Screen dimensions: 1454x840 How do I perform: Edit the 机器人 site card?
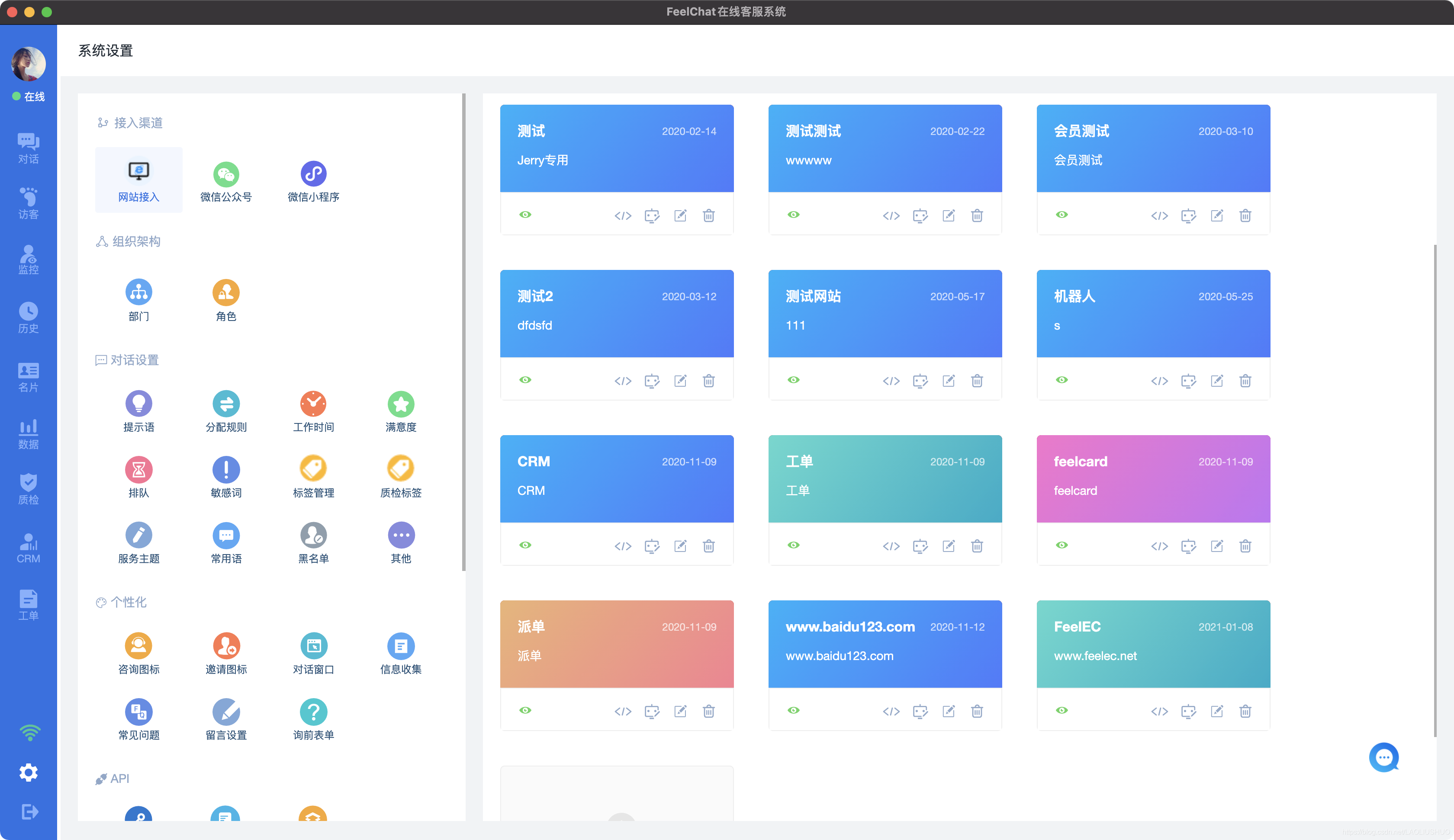click(1216, 381)
